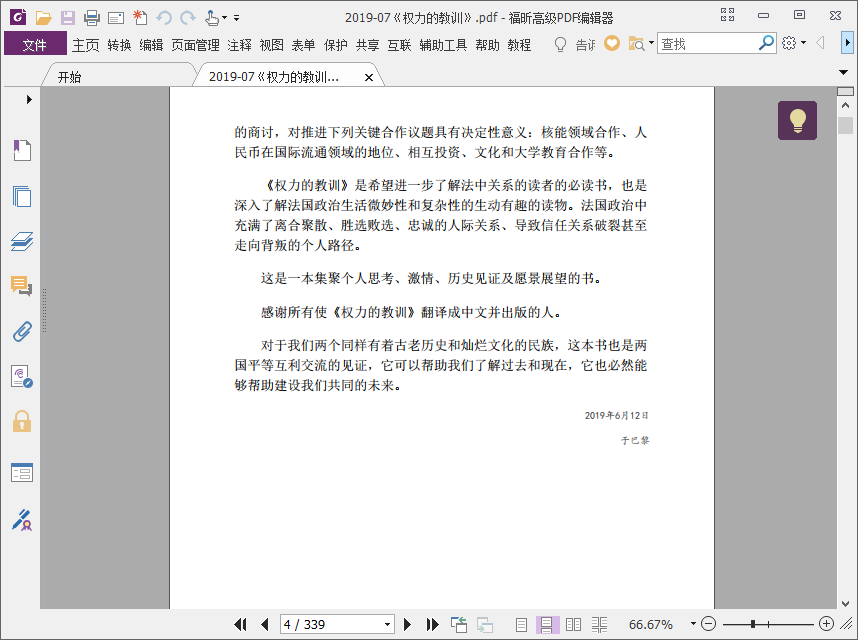This screenshot has height=640, width=858.
Task: Click the Open file folder icon
Action: (x=43, y=18)
